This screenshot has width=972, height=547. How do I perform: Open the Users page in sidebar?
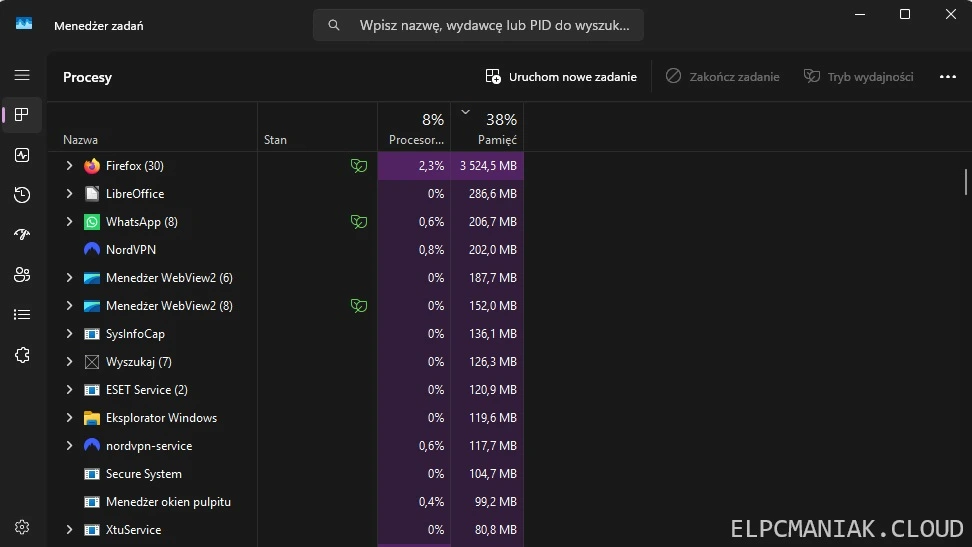[22, 275]
